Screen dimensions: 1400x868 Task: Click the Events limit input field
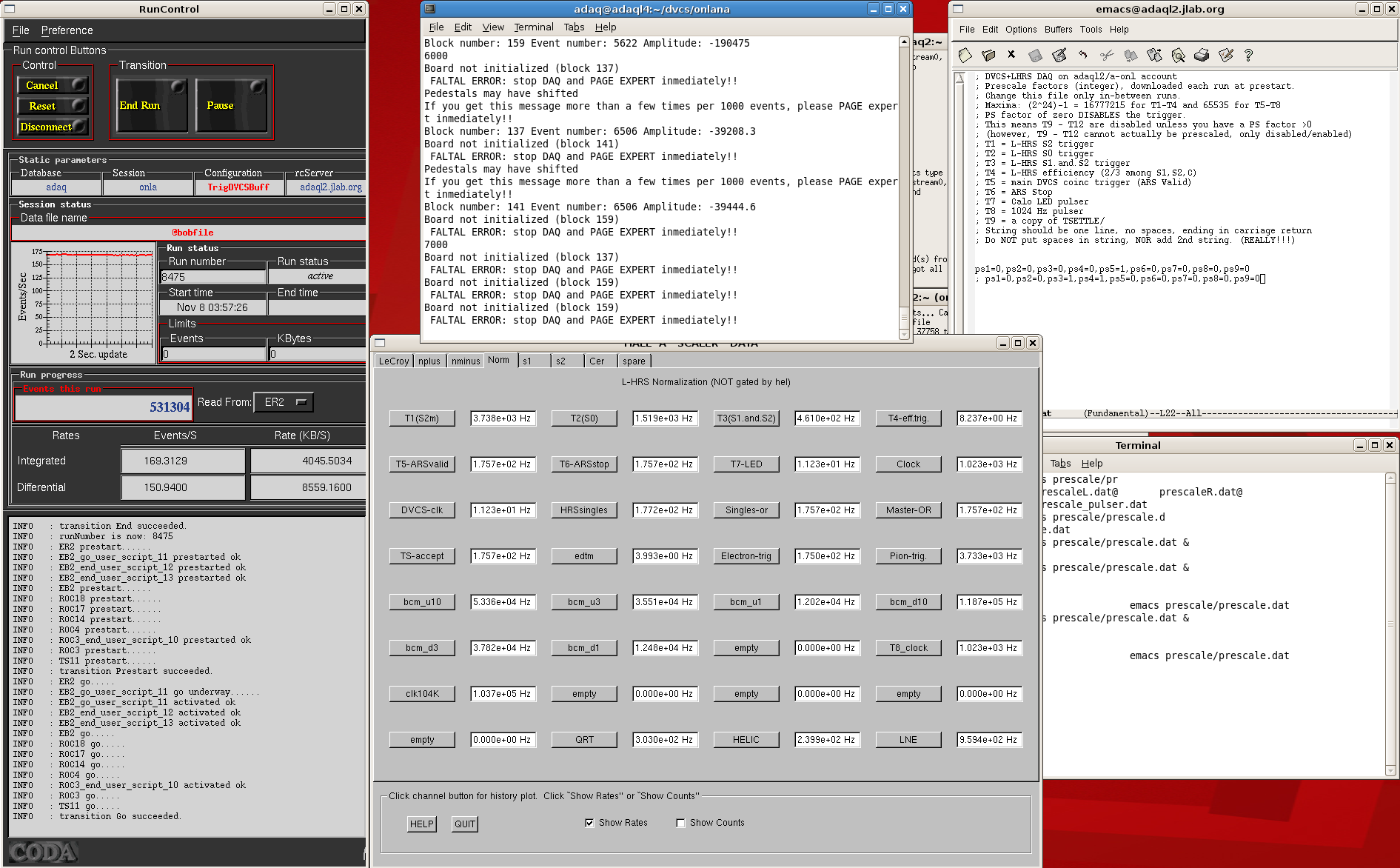coord(213,354)
